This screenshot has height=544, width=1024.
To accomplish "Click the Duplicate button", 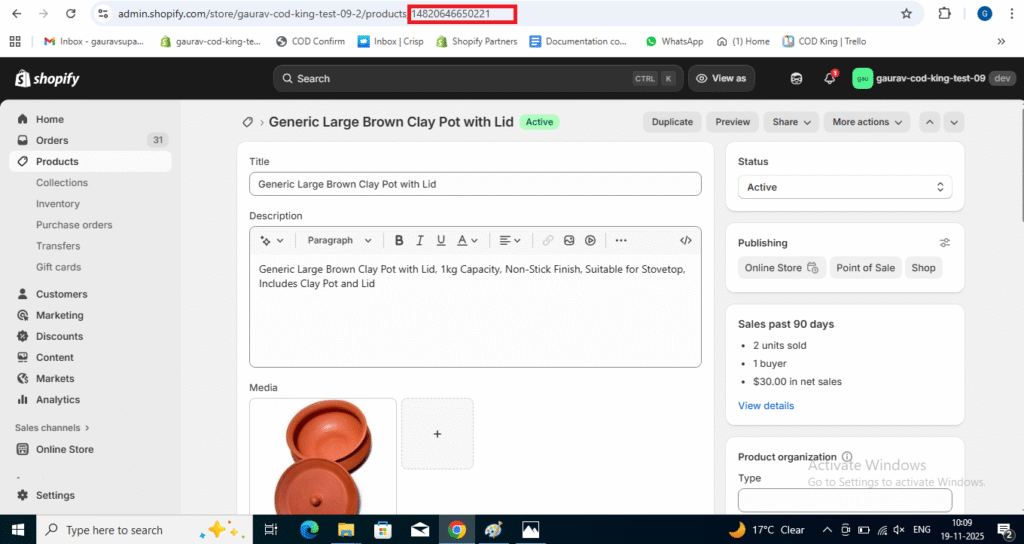I will [x=672, y=122].
